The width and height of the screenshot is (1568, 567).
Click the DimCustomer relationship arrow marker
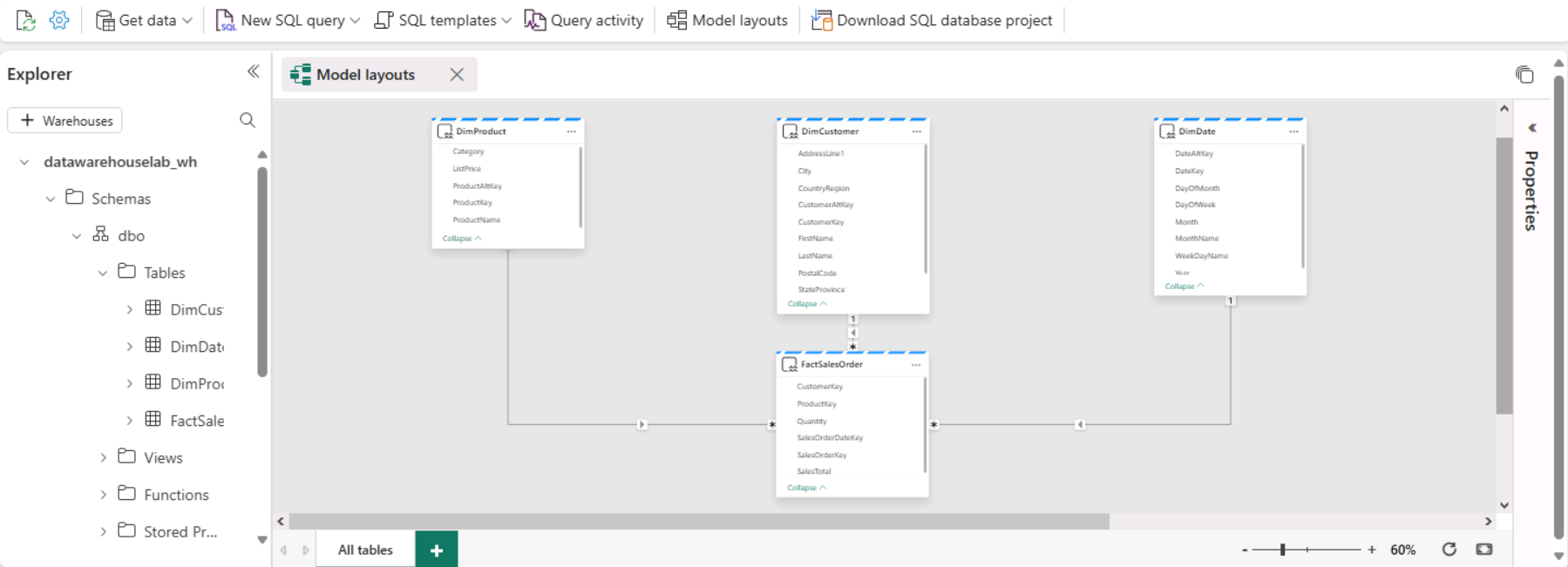point(853,333)
